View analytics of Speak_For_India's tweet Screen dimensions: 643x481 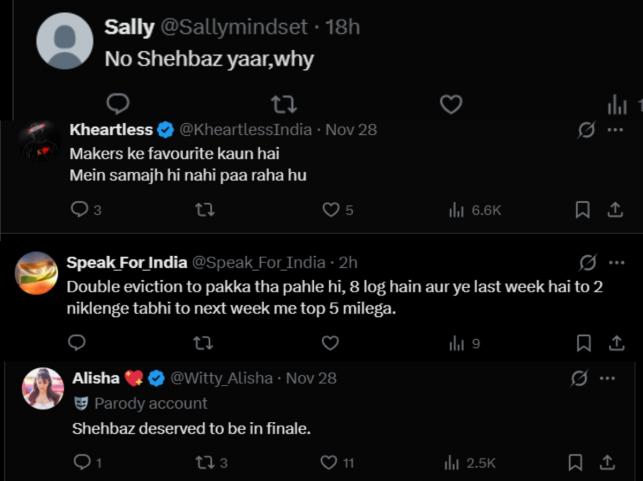pyautogui.click(x=456, y=343)
